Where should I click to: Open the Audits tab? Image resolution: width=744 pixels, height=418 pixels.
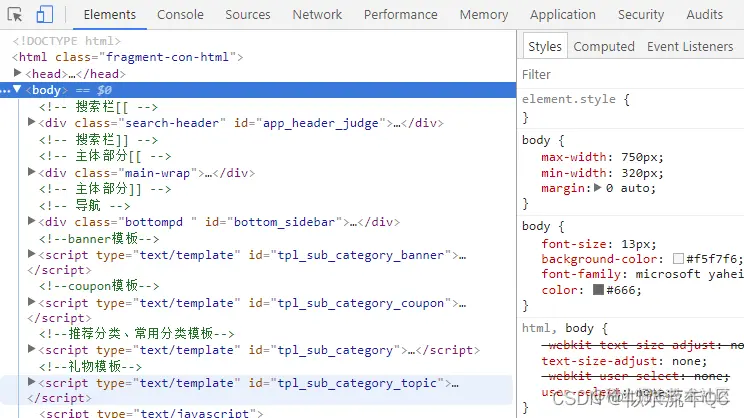pyautogui.click(x=705, y=15)
